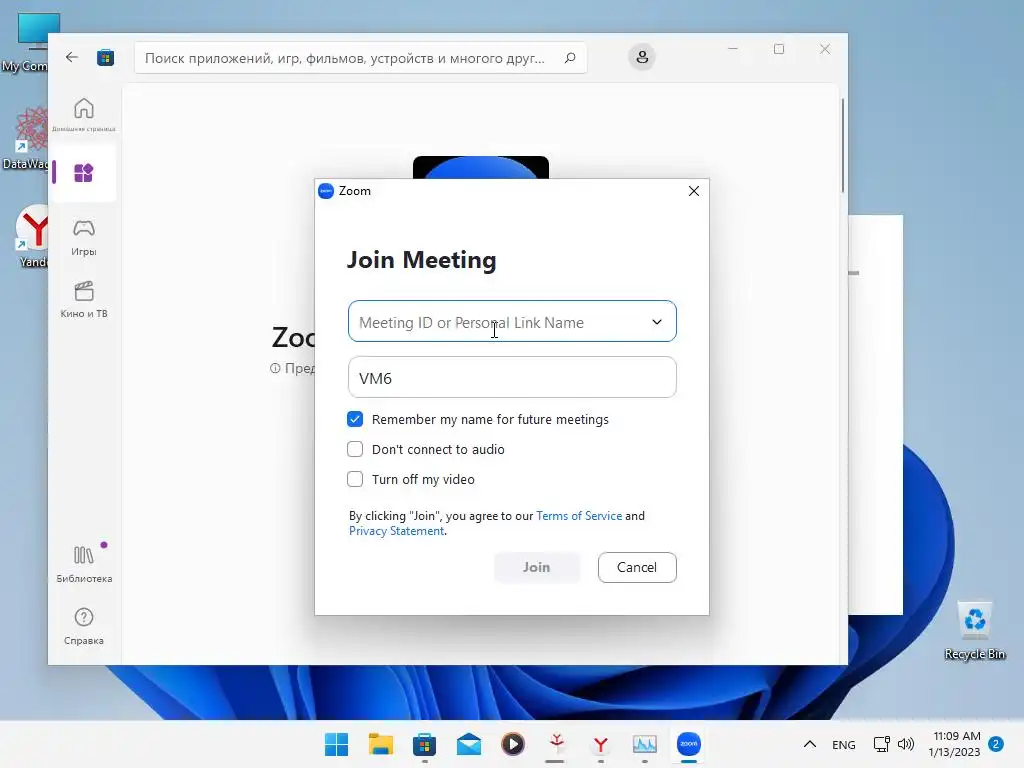This screenshot has width=1024, height=768.
Task: Click the Store window vertical scrollbar
Action: (x=842, y=145)
